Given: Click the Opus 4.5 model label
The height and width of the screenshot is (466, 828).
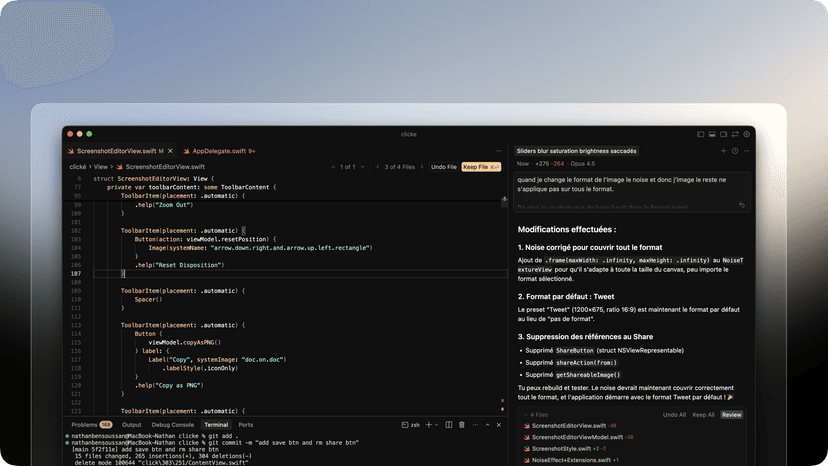Looking at the screenshot, I should pos(582,164).
